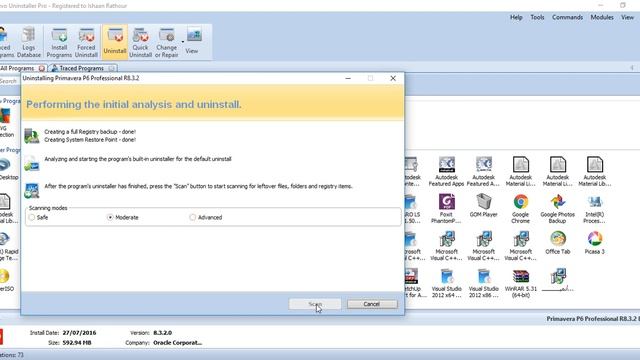Select Foxit PhantomPDF program icon
640x360 pixels.
[x=446, y=209]
